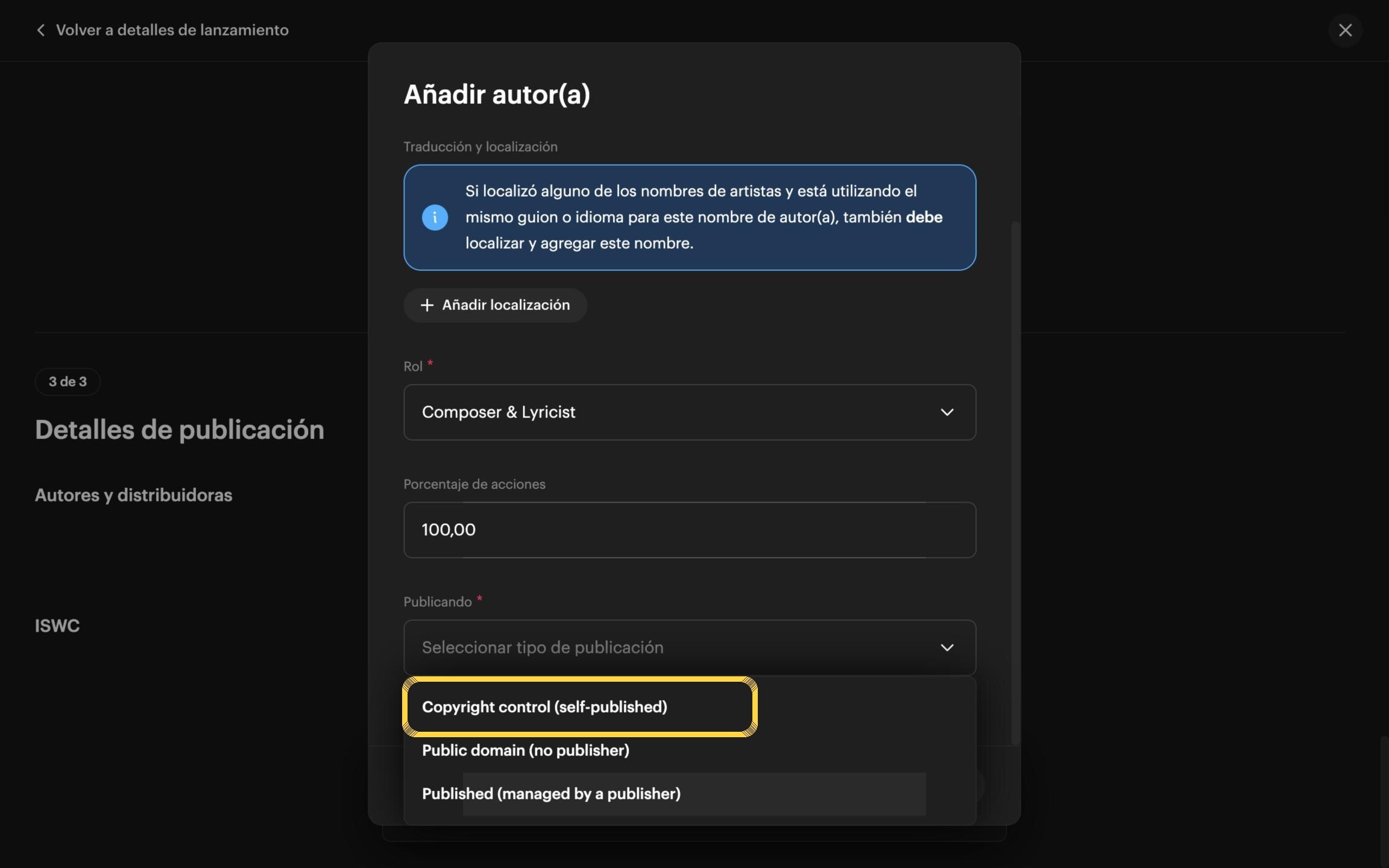Click Añadir localización button
Screen dimensions: 1389x868
click(495, 305)
